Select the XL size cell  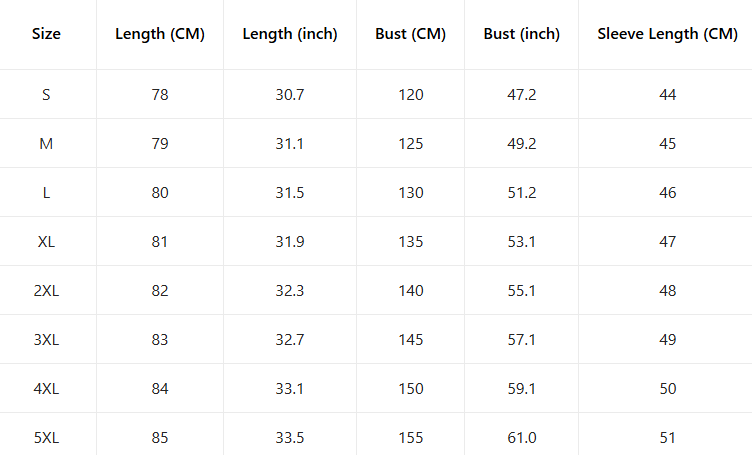[46, 242]
